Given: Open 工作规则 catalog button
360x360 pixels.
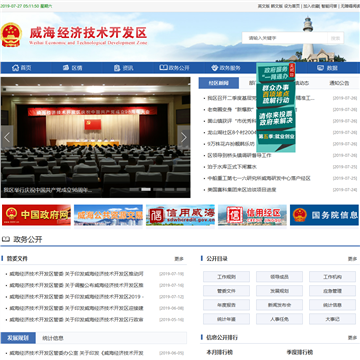Looking at the screenshot, I should click(x=226, y=277).
